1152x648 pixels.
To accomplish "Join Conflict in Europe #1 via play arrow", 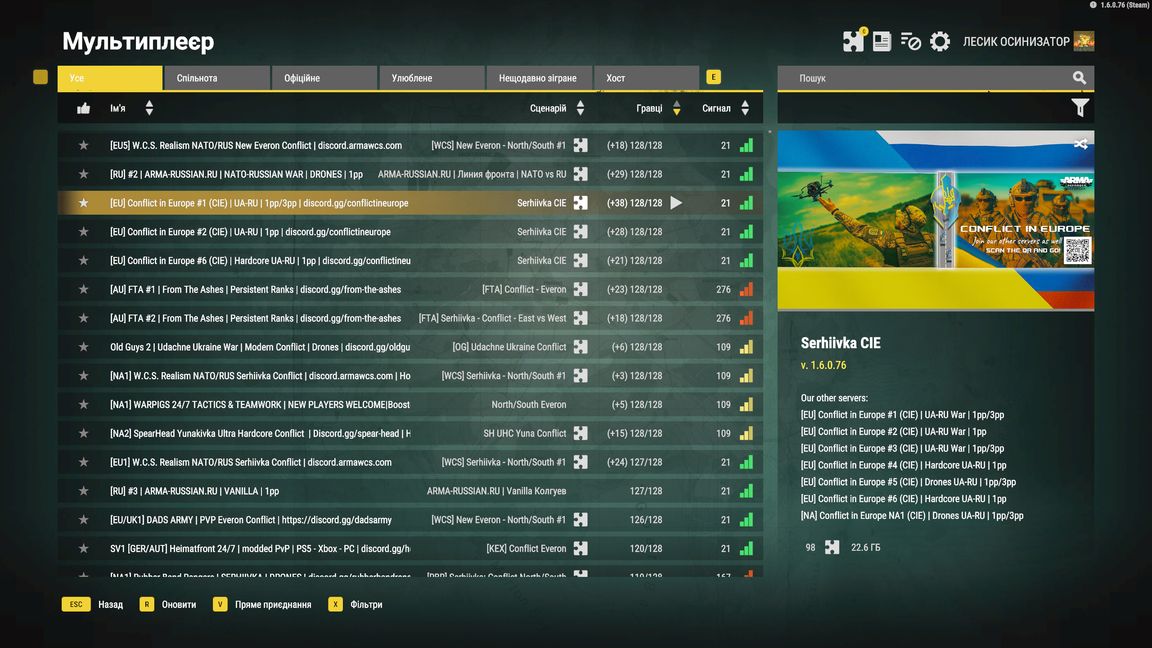I will click(x=676, y=203).
